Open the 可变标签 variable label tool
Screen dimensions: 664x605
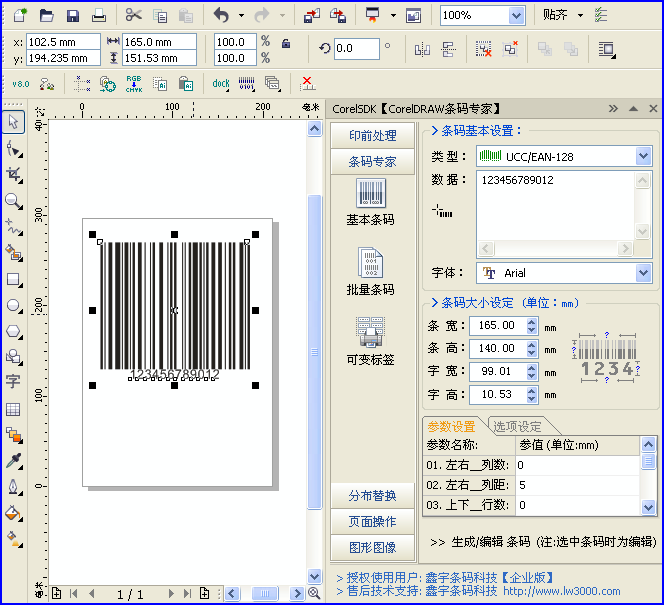[371, 342]
